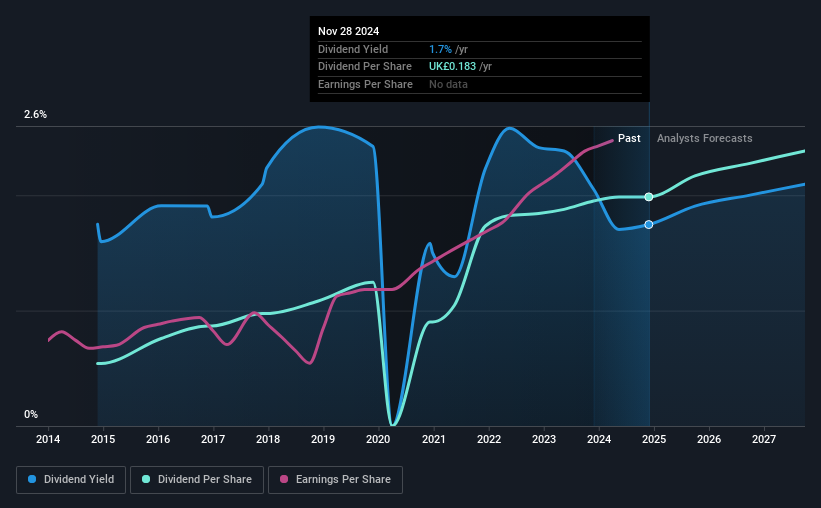Toggle the Earnings Per Share legend button
Image resolution: width=821 pixels, height=508 pixels.
336,480
